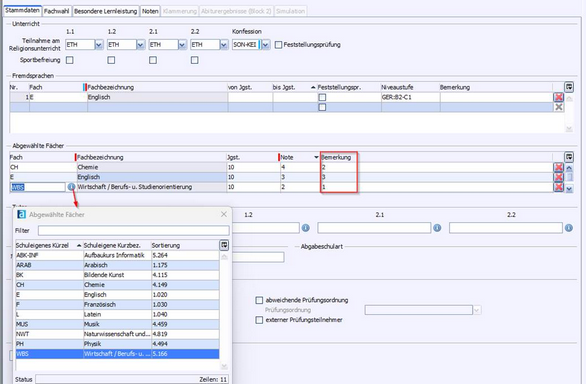Open the 2.1 Religionsunterricht dropdown
The width and height of the screenshot is (586, 384).
(x=182, y=45)
